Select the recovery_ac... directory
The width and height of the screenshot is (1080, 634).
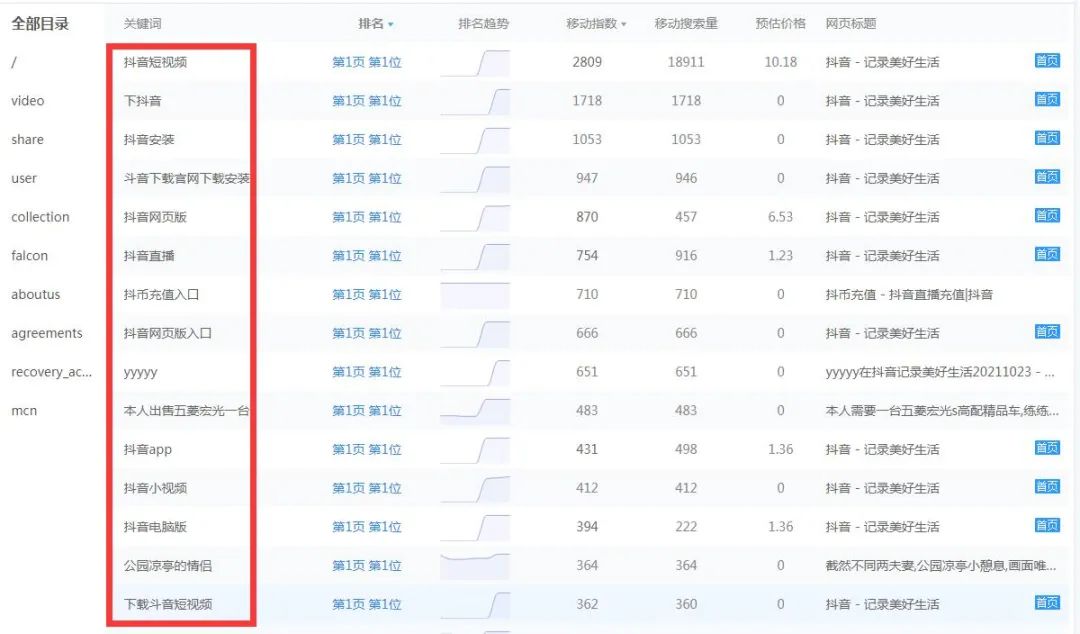tap(52, 372)
